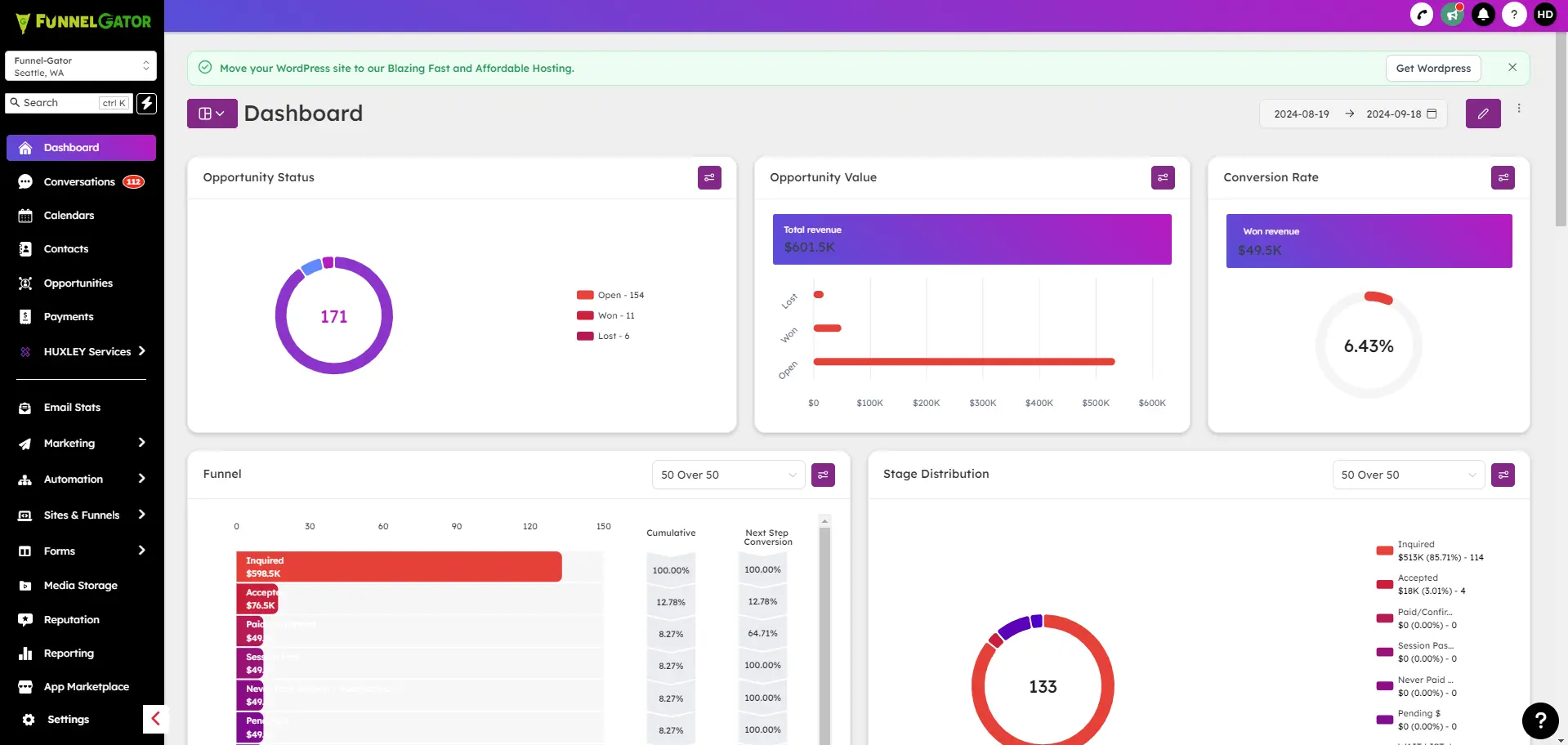Click the Won revenue $49.5K banner
Image resolution: width=1568 pixels, height=745 pixels.
pos(1369,241)
